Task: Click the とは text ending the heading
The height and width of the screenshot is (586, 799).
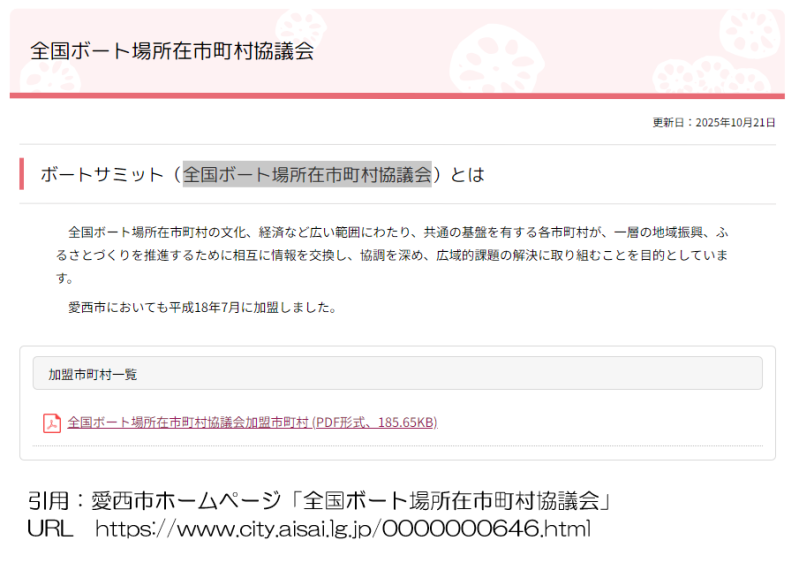Action: point(467,174)
